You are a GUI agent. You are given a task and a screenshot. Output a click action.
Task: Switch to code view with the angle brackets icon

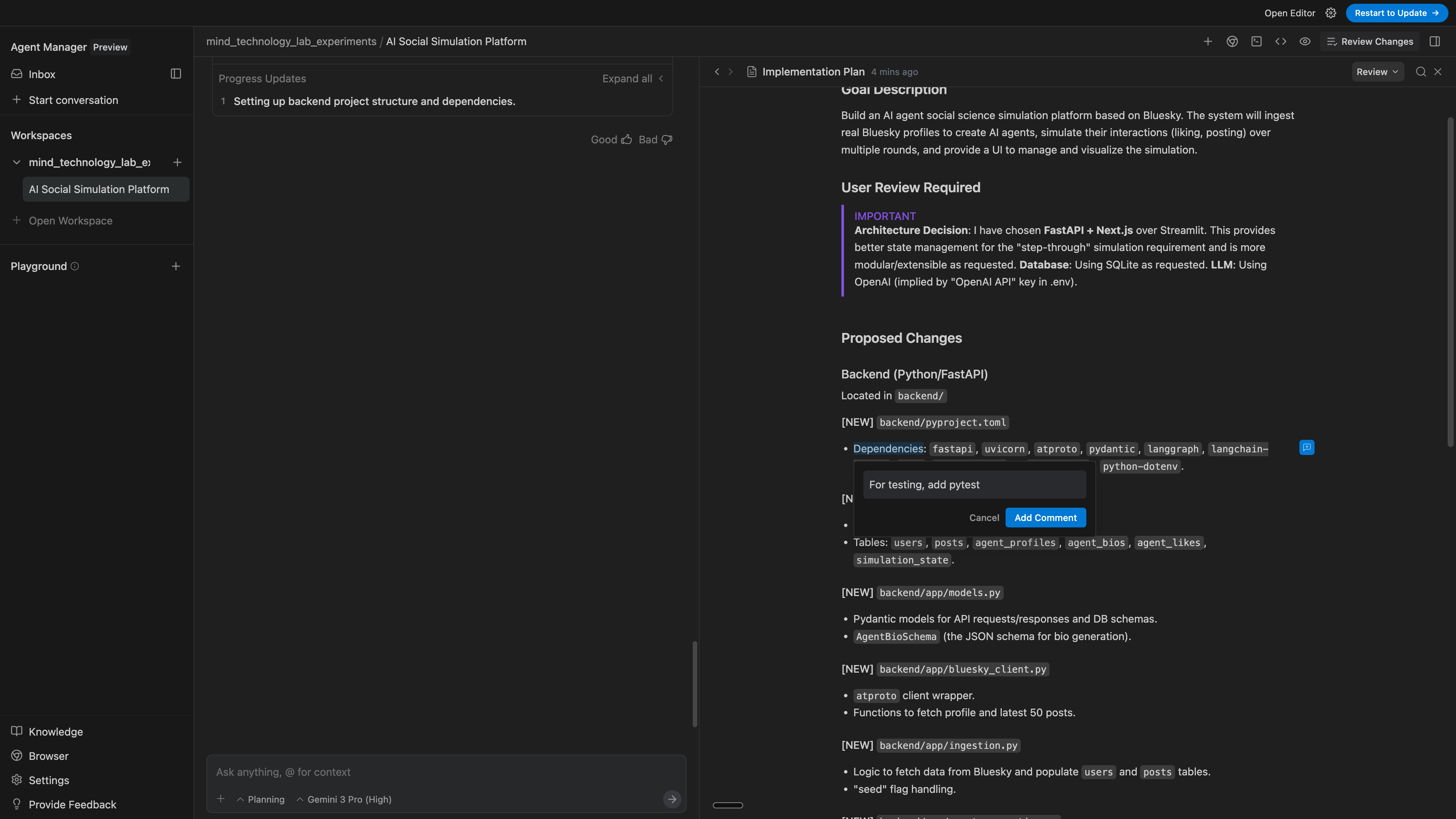tap(1281, 41)
